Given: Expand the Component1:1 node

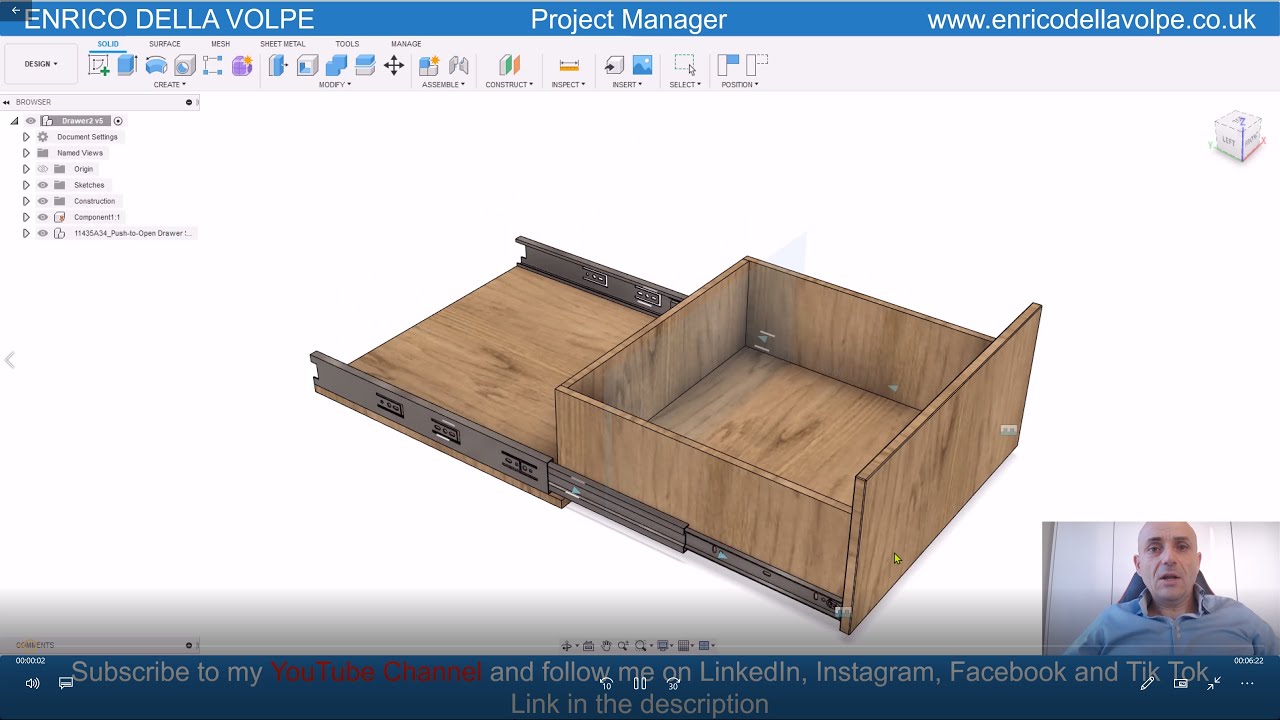Looking at the screenshot, I should 26,217.
